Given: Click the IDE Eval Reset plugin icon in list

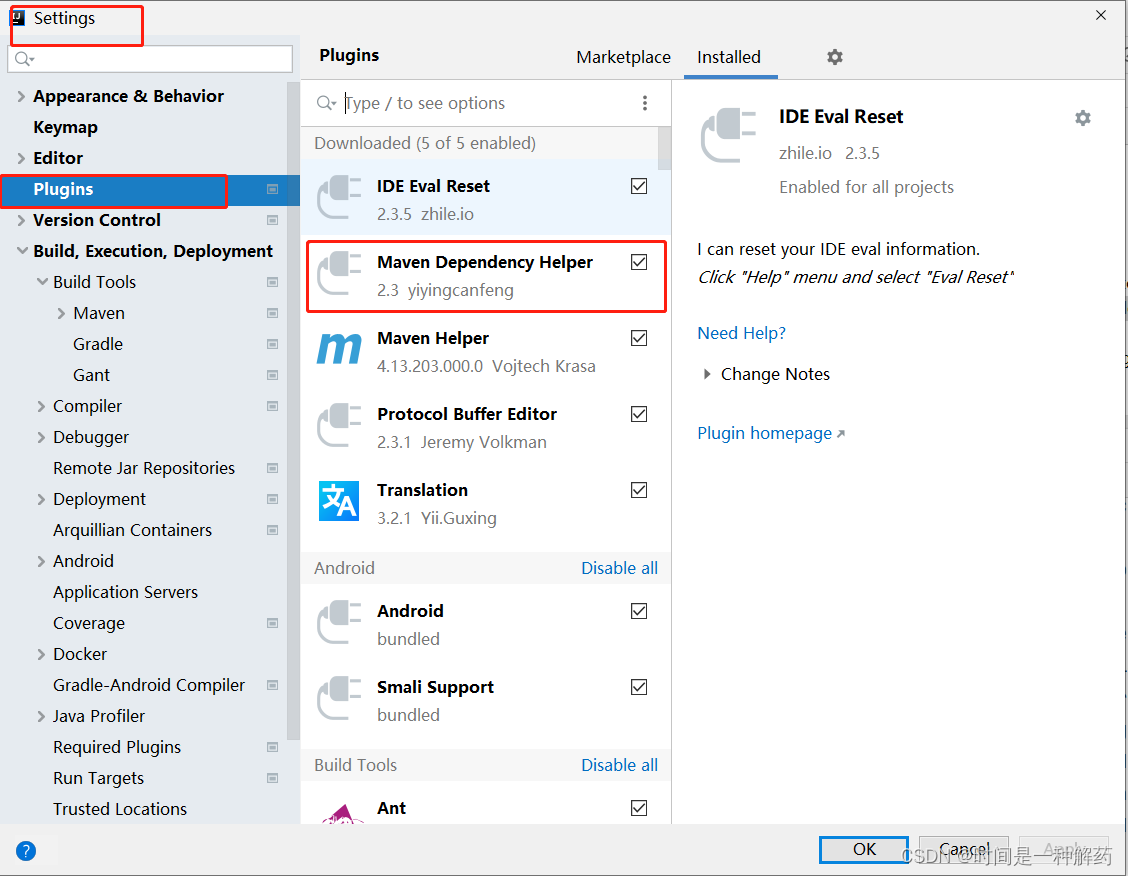Looking at the screenshot, I should [x=339, y=198].
